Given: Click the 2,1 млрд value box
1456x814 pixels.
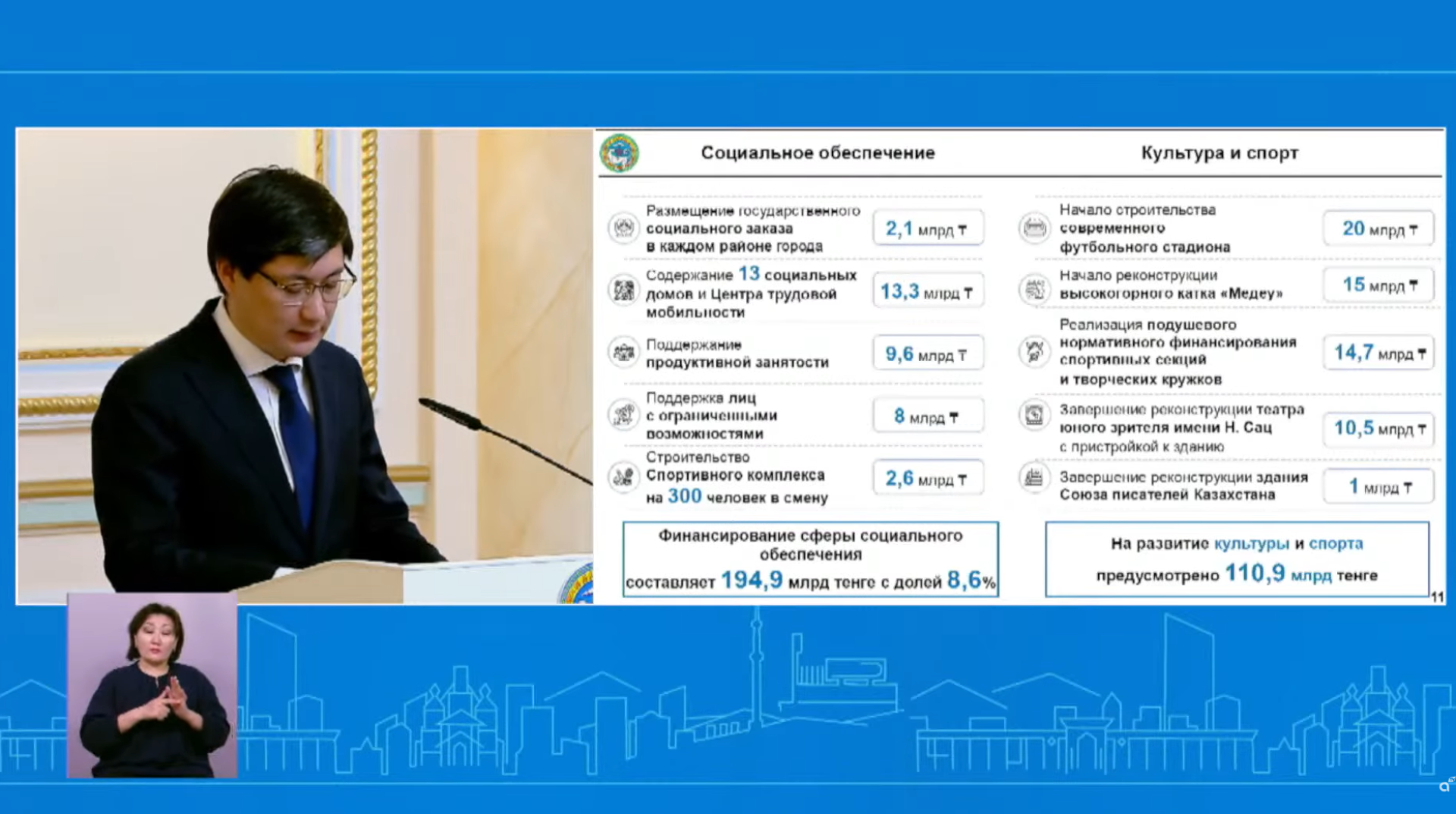Looking at the screenshot, I should coord(927,228).
